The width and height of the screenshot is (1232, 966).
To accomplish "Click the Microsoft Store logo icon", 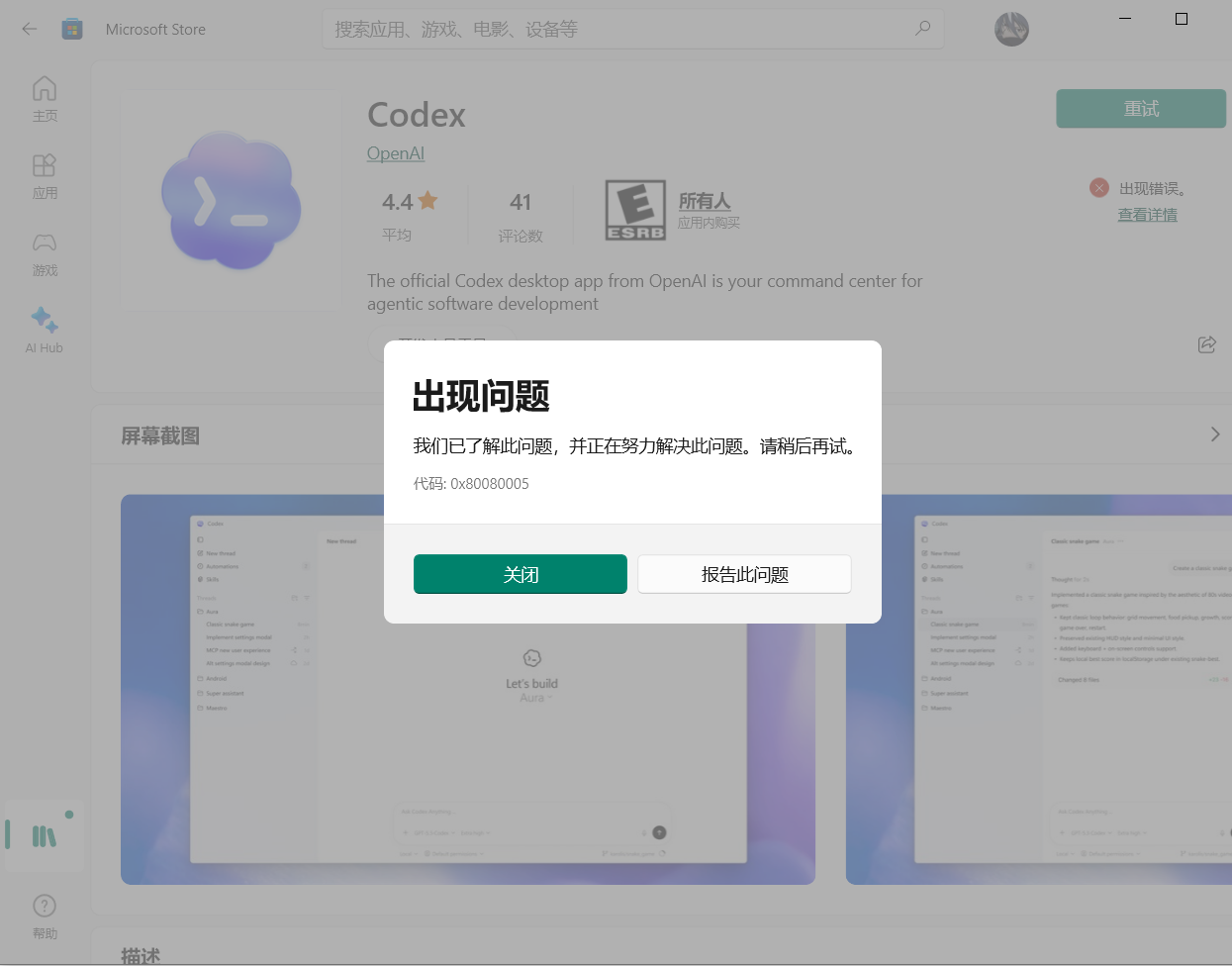I will point(72,29).
